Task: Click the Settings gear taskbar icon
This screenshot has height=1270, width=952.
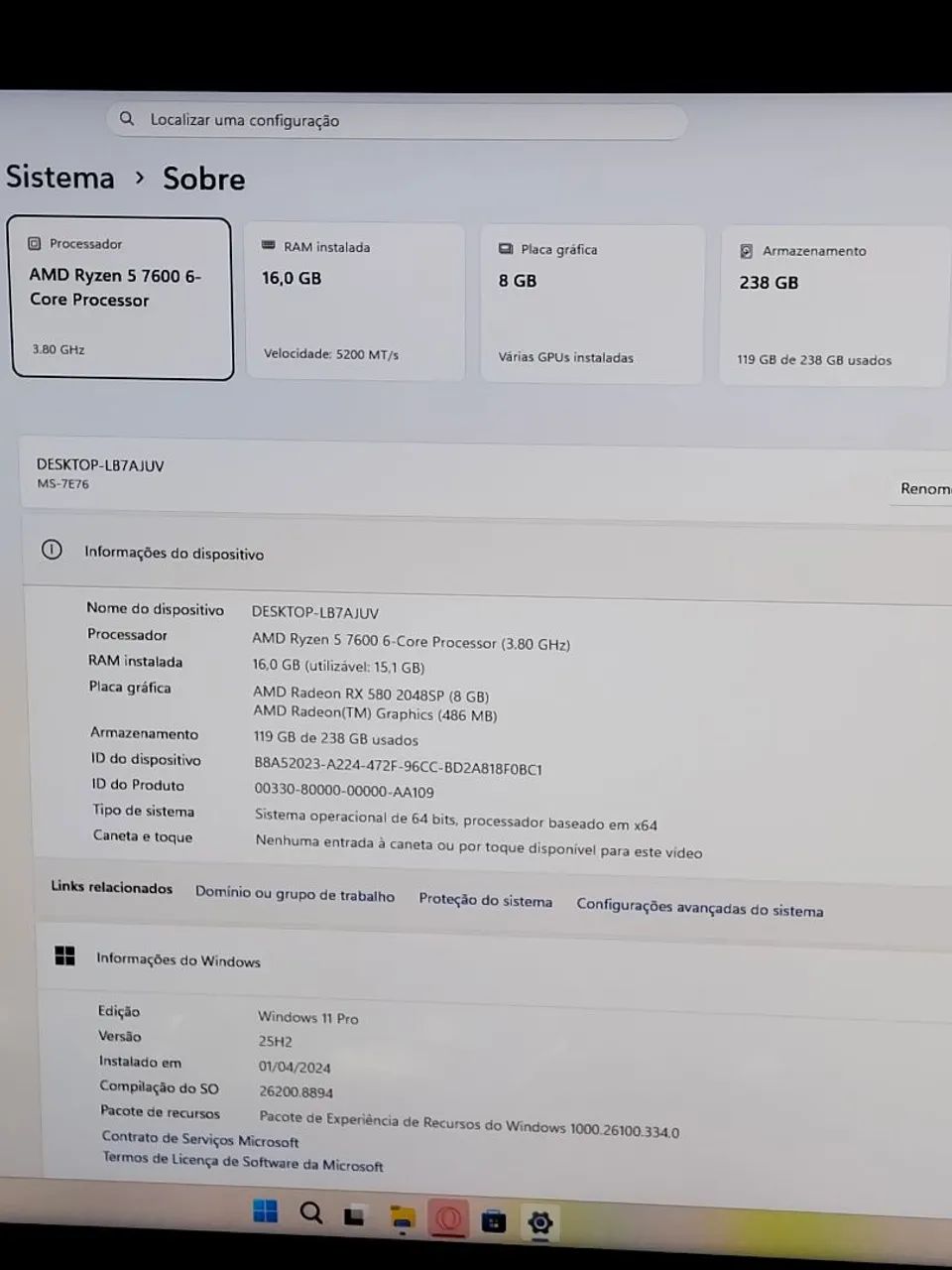Action: 539,1222
